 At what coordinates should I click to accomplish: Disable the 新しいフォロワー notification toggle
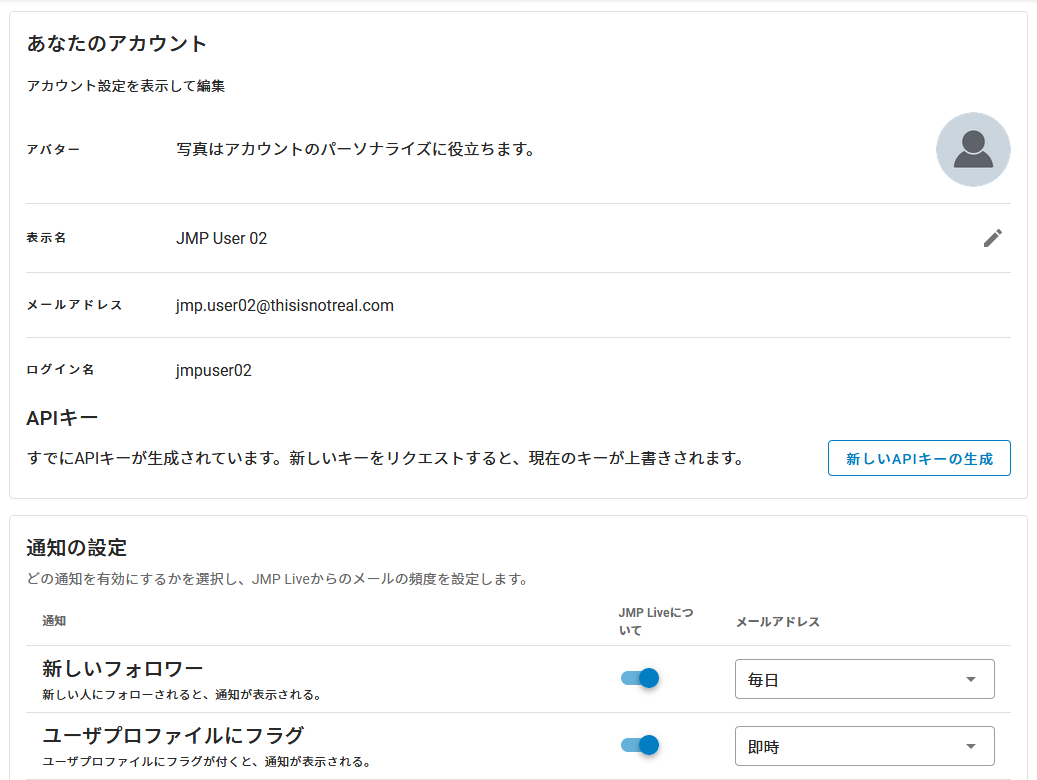pos(639,678)
